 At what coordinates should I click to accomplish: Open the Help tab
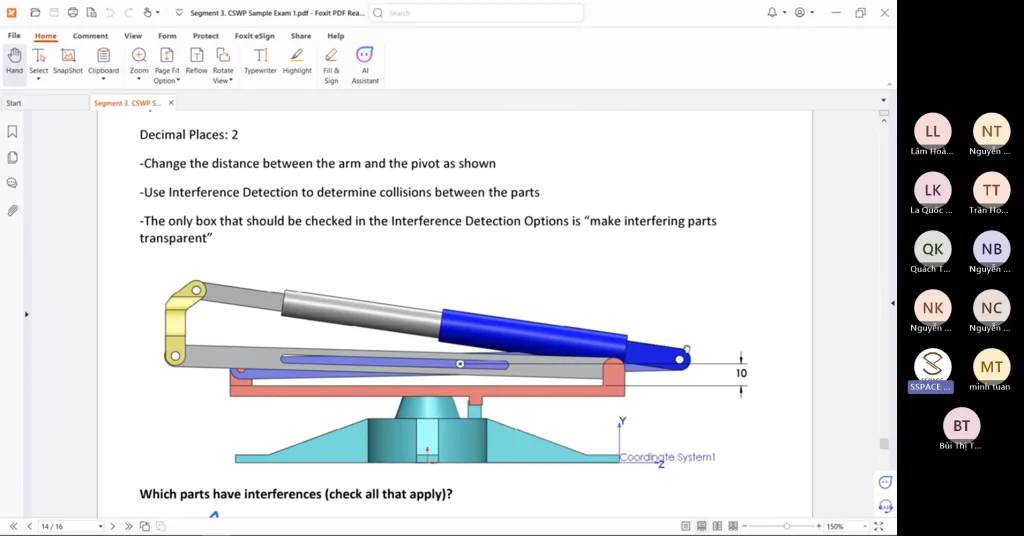336,36
